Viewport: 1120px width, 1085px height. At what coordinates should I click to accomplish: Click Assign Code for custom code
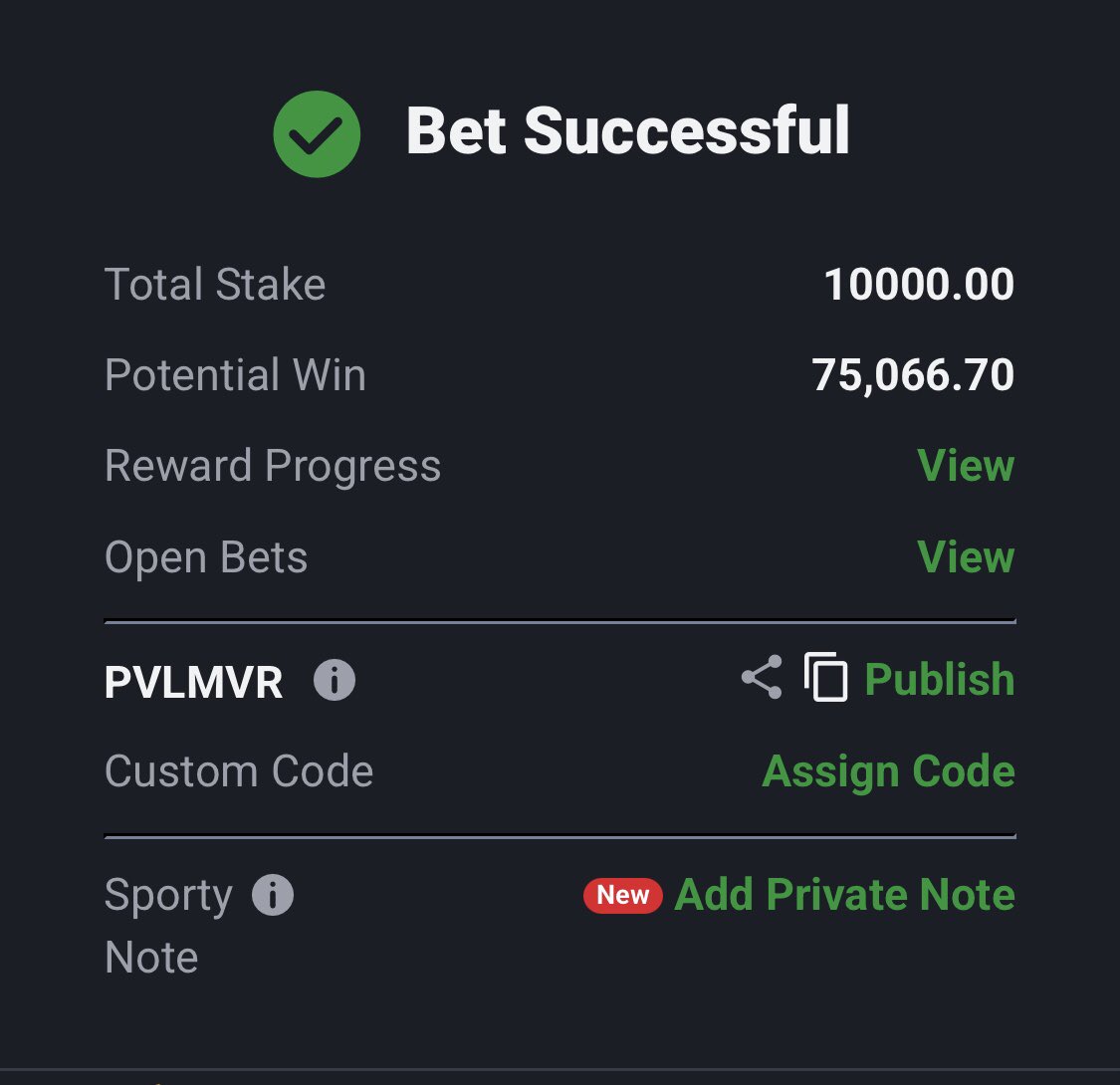889,772
